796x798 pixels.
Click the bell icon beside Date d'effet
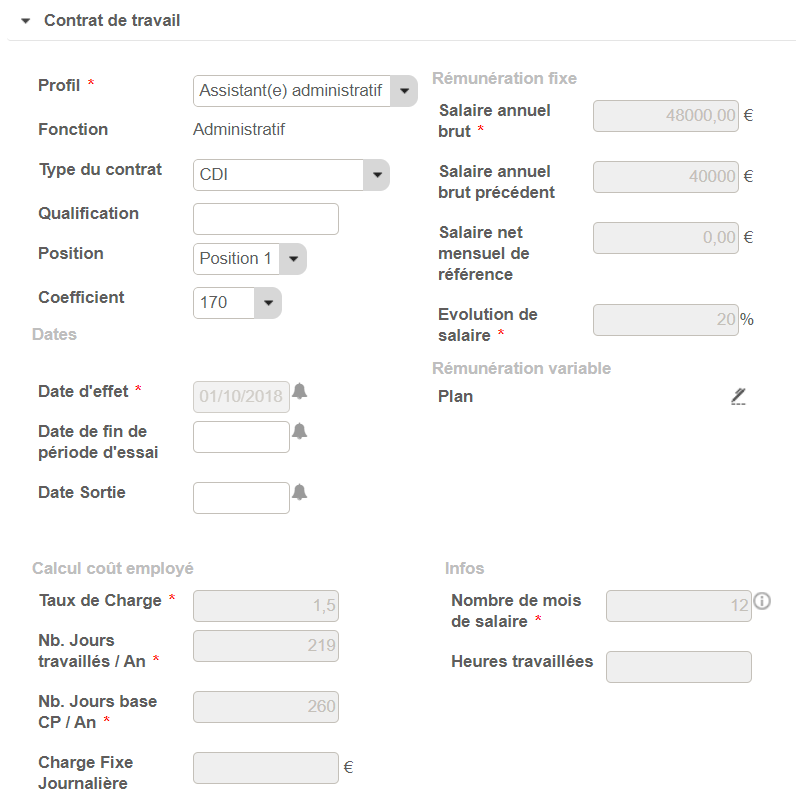(299, 391)
